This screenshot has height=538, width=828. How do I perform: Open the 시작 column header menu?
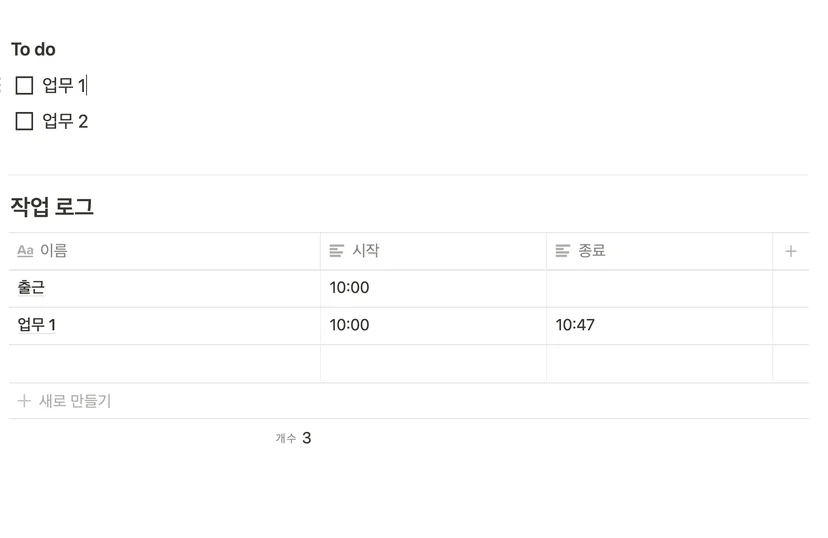434,251
